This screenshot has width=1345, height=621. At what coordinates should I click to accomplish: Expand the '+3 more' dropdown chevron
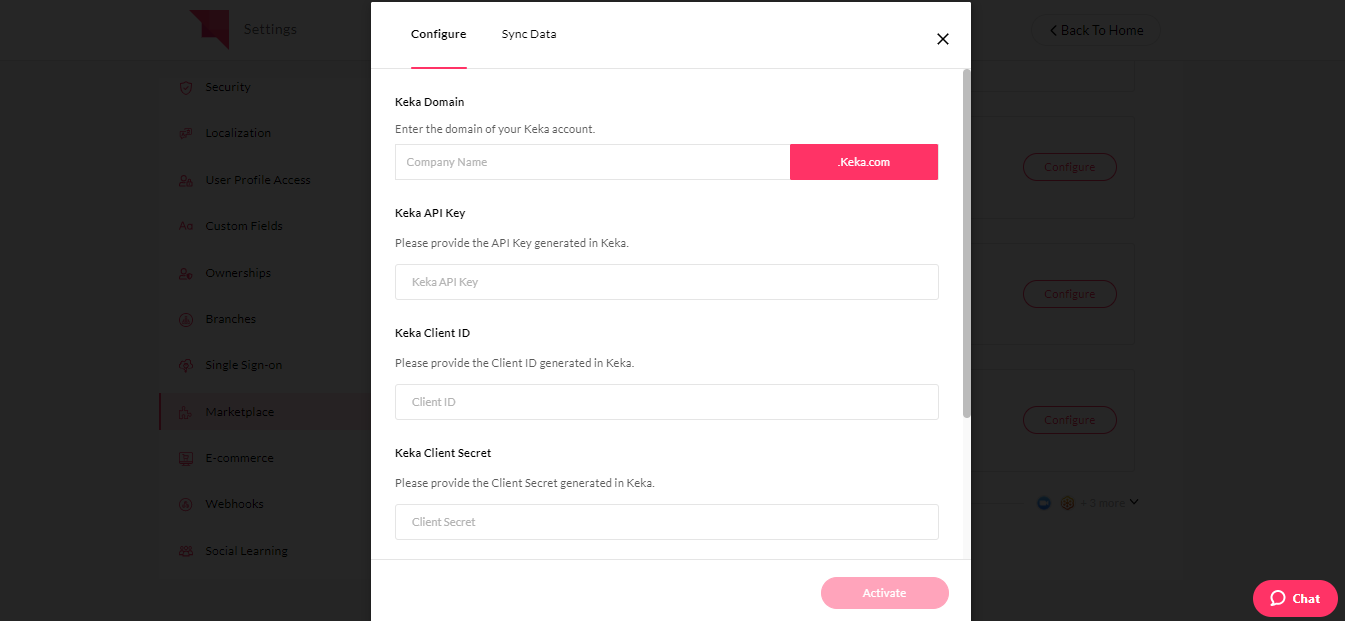(1134, 502)
